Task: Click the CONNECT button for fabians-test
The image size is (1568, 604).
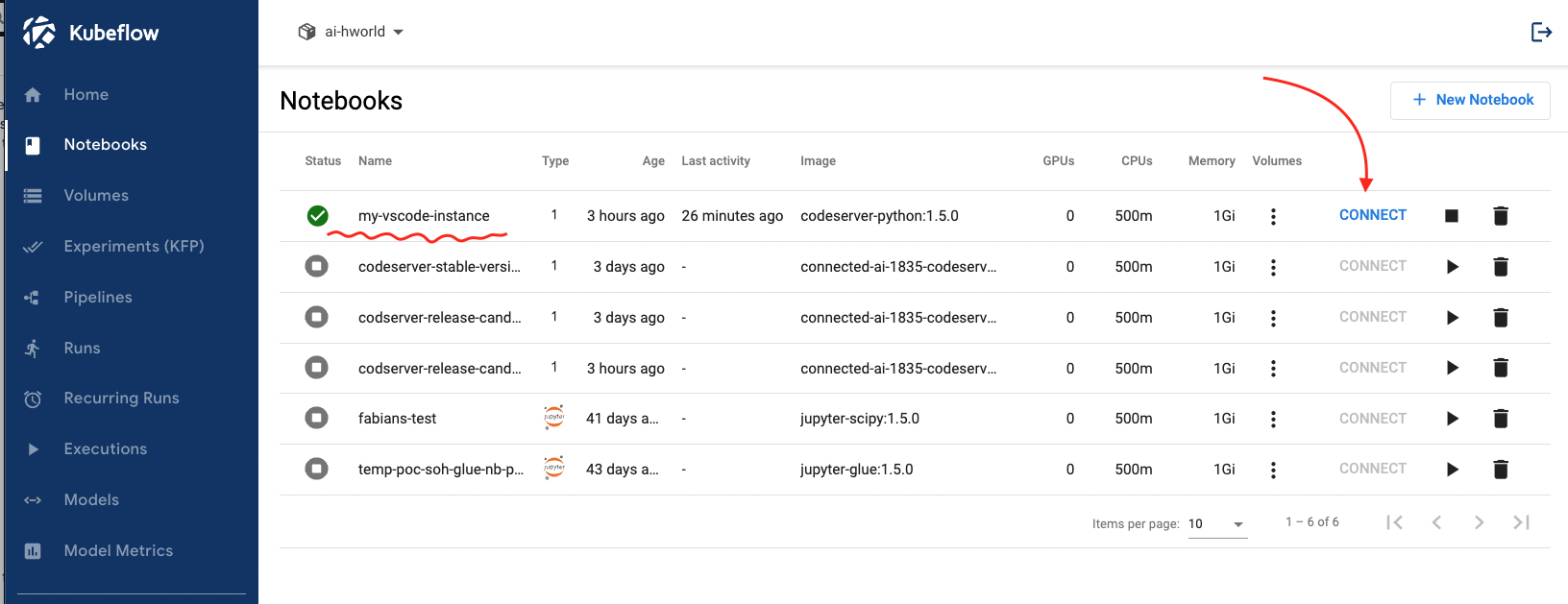Action: 1372,419
